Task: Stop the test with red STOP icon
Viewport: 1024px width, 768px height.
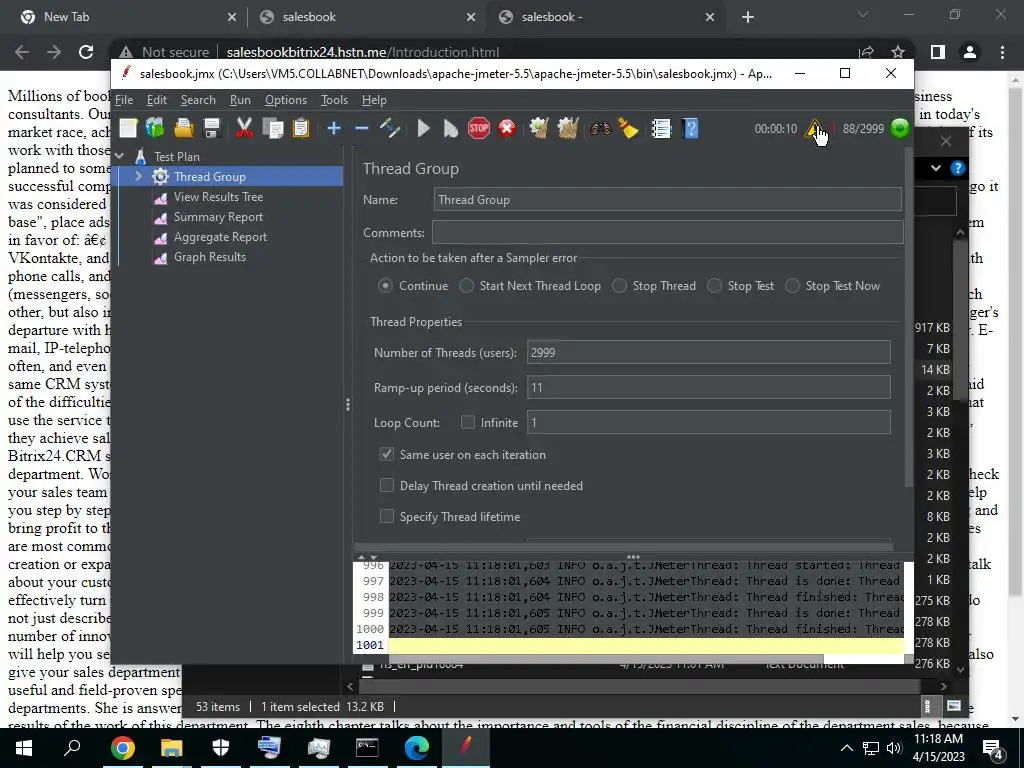Action: [479, 128]
